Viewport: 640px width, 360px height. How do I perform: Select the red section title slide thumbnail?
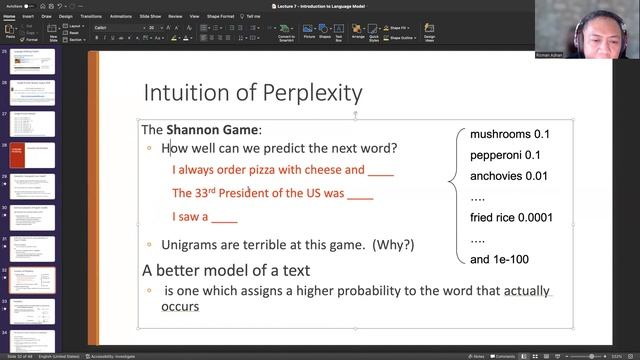click(x=32, y=155)
